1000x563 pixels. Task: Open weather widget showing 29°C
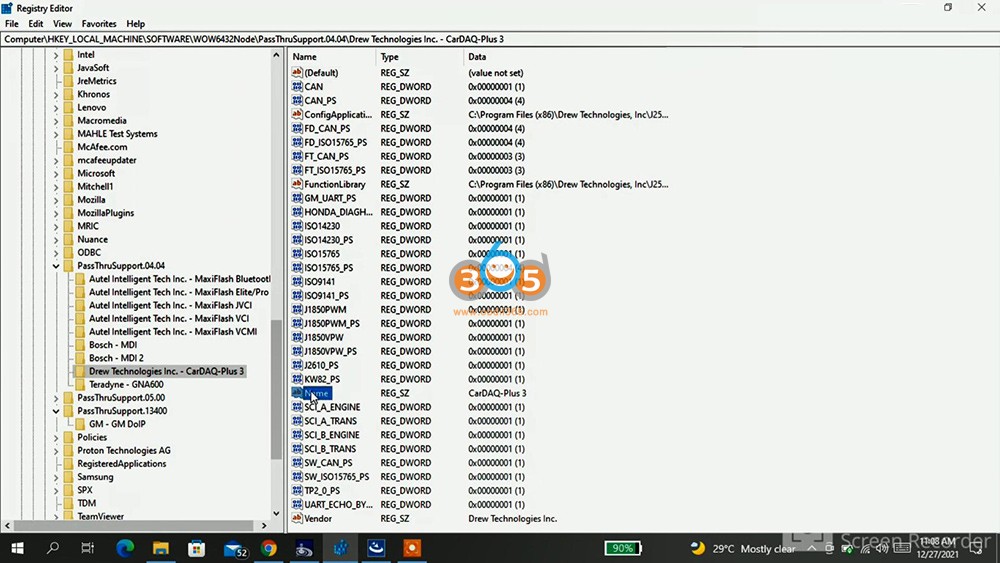point(743,548)
